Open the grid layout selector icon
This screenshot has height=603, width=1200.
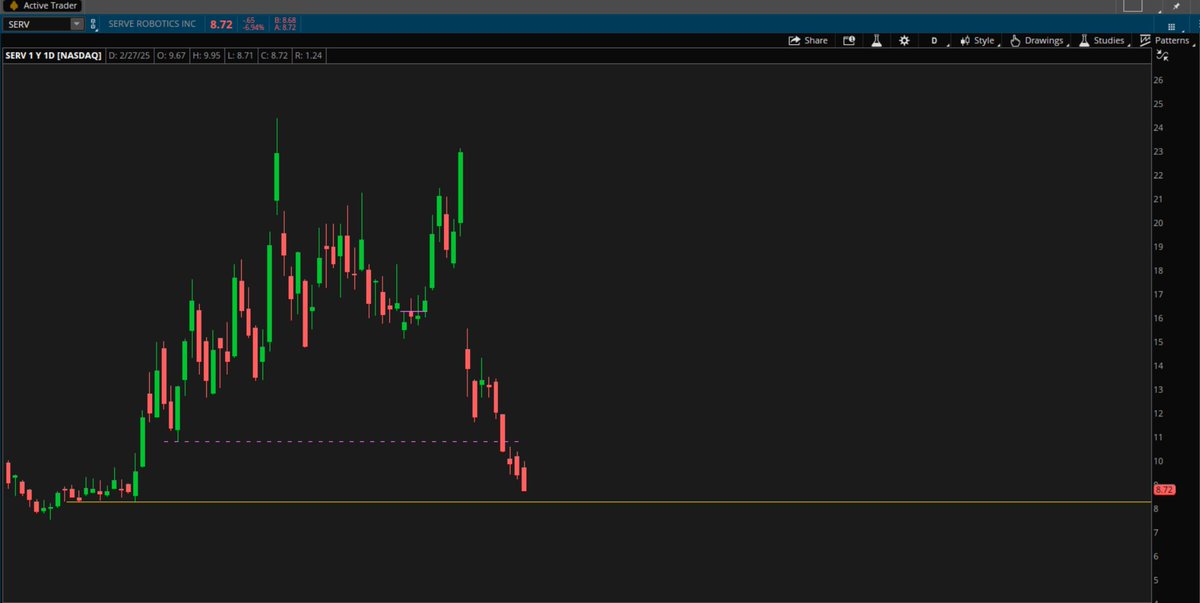(x=1172, y=25)
